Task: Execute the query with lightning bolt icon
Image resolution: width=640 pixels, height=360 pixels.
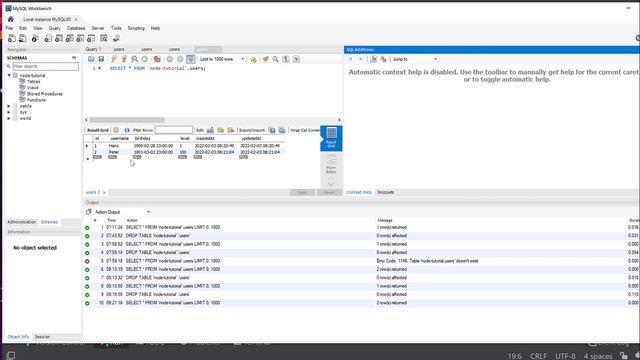Action: 113,59
